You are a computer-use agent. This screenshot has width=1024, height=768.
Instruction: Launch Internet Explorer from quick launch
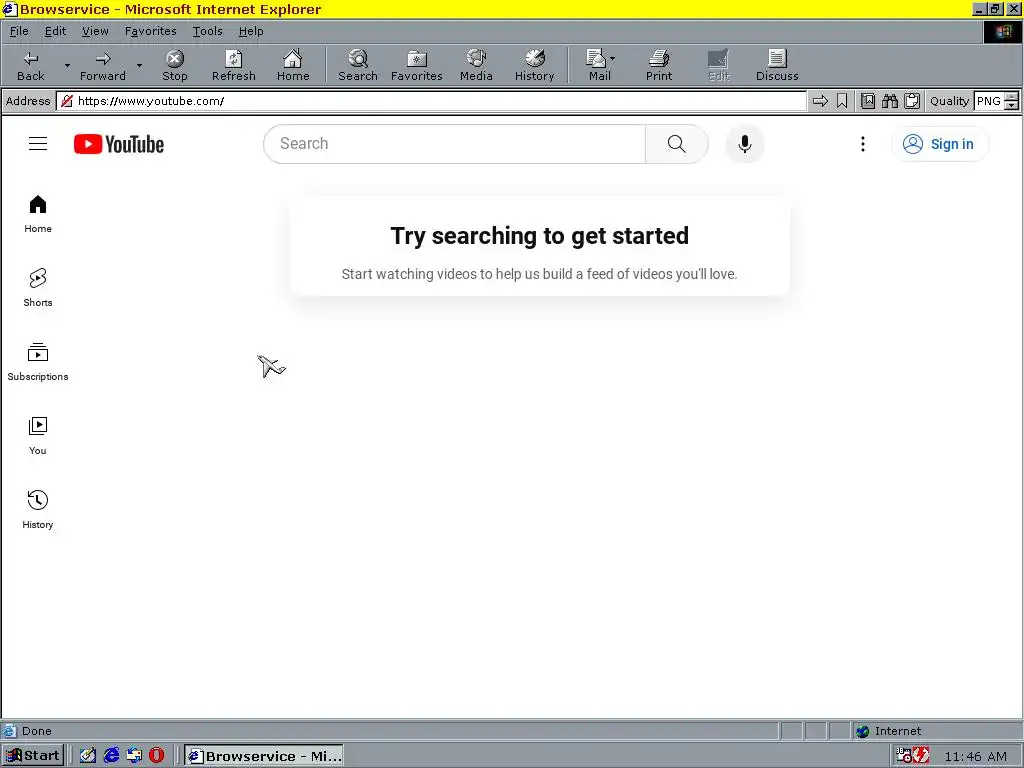pyautogui.click(x=111, y=756)
